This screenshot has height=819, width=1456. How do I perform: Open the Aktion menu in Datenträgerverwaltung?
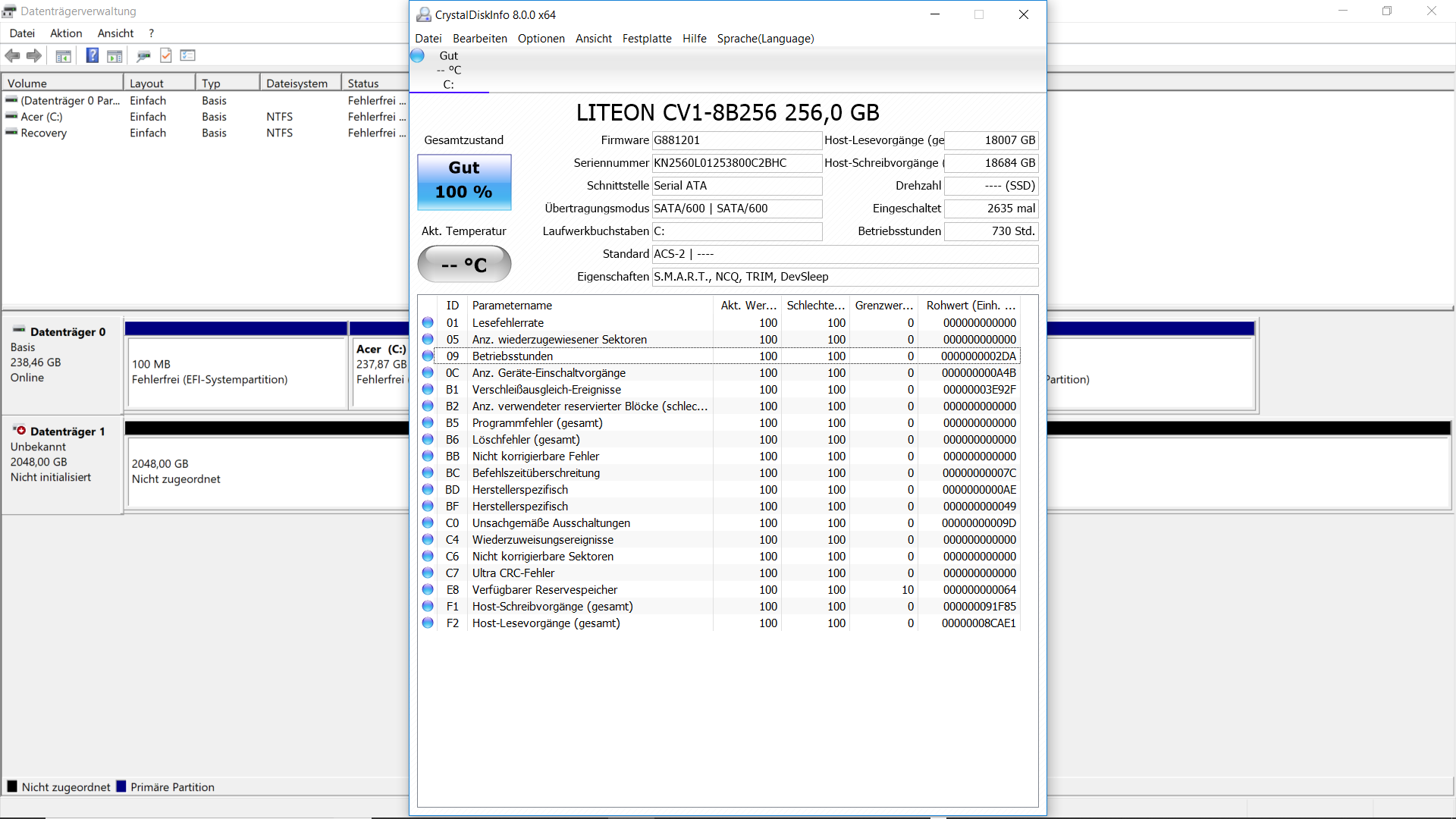[x=66, y=33]
